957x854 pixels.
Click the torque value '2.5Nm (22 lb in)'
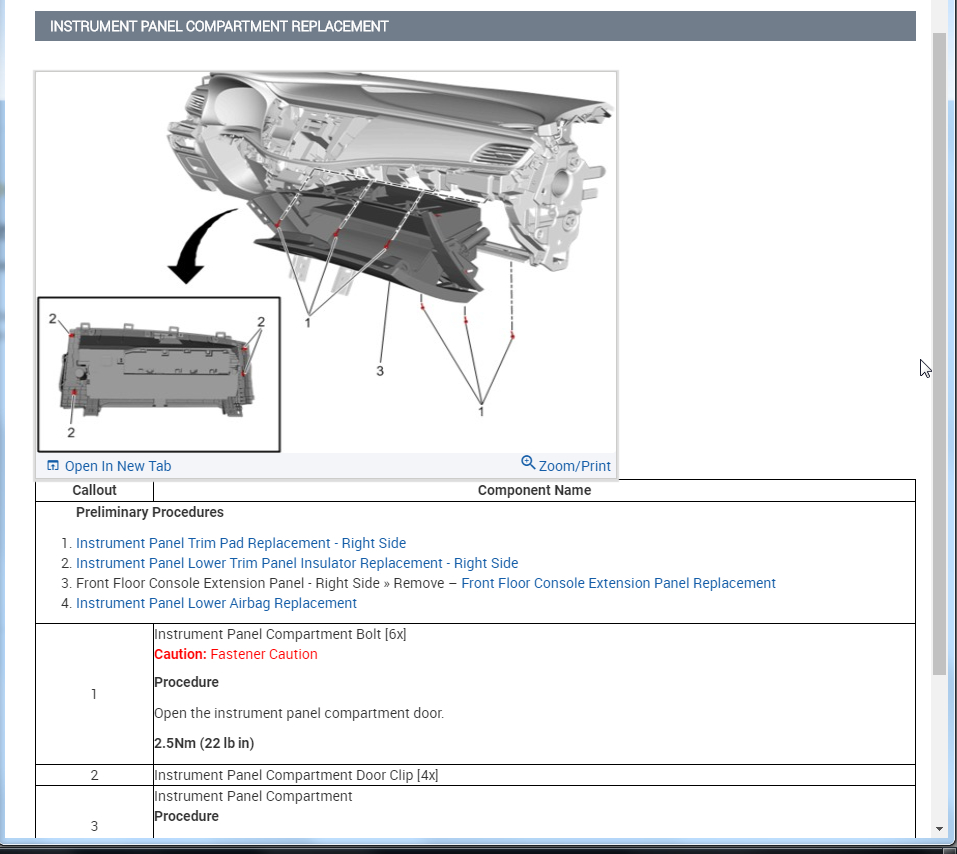click(x=204, y=744)
